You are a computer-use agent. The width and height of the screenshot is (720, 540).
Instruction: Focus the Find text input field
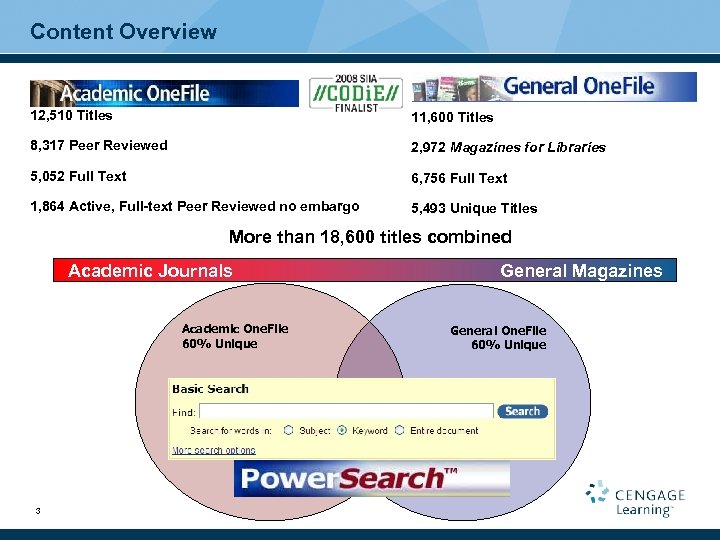(x=347, y=412)
